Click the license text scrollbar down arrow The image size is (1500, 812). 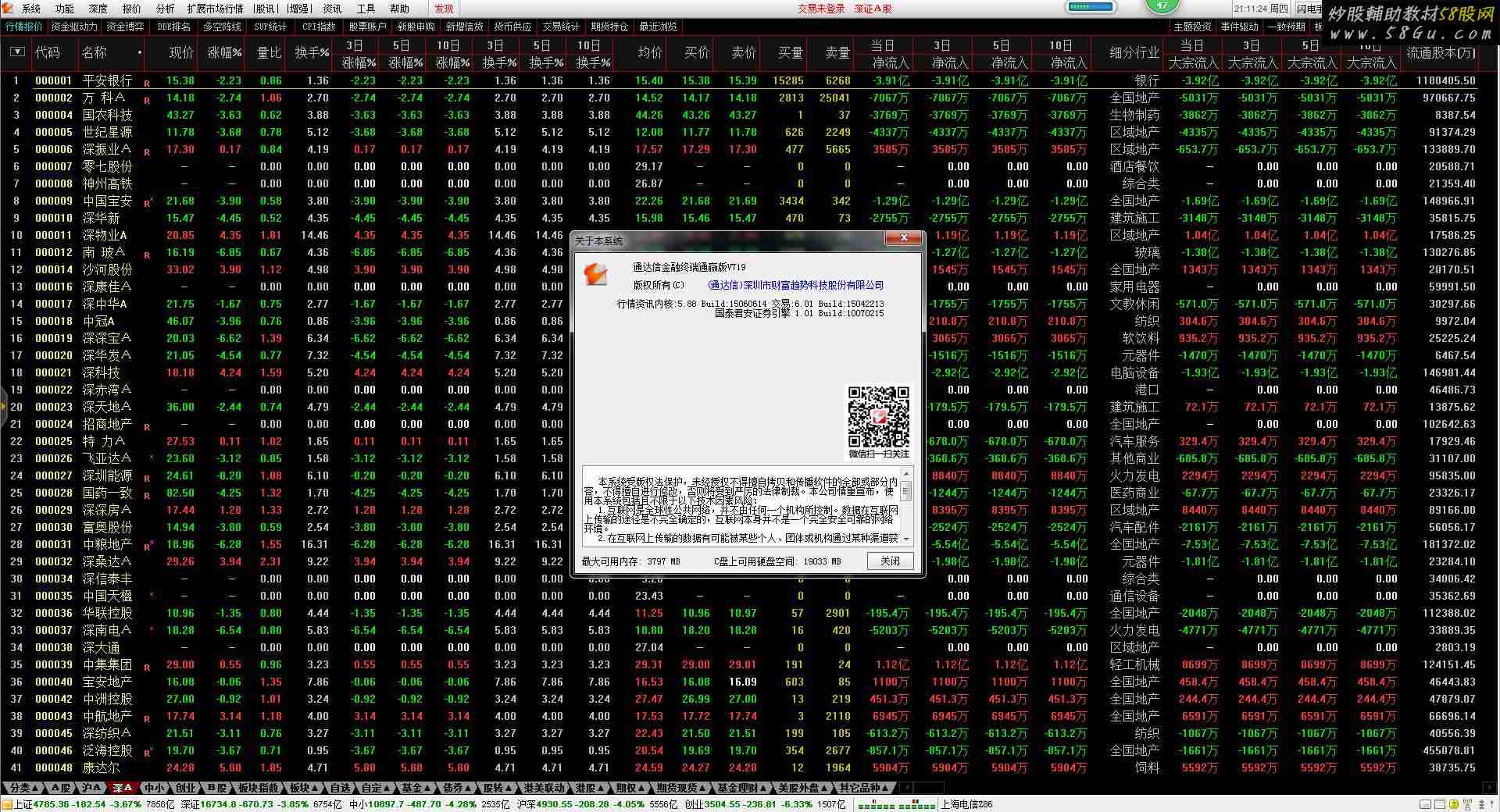(906, 539)
